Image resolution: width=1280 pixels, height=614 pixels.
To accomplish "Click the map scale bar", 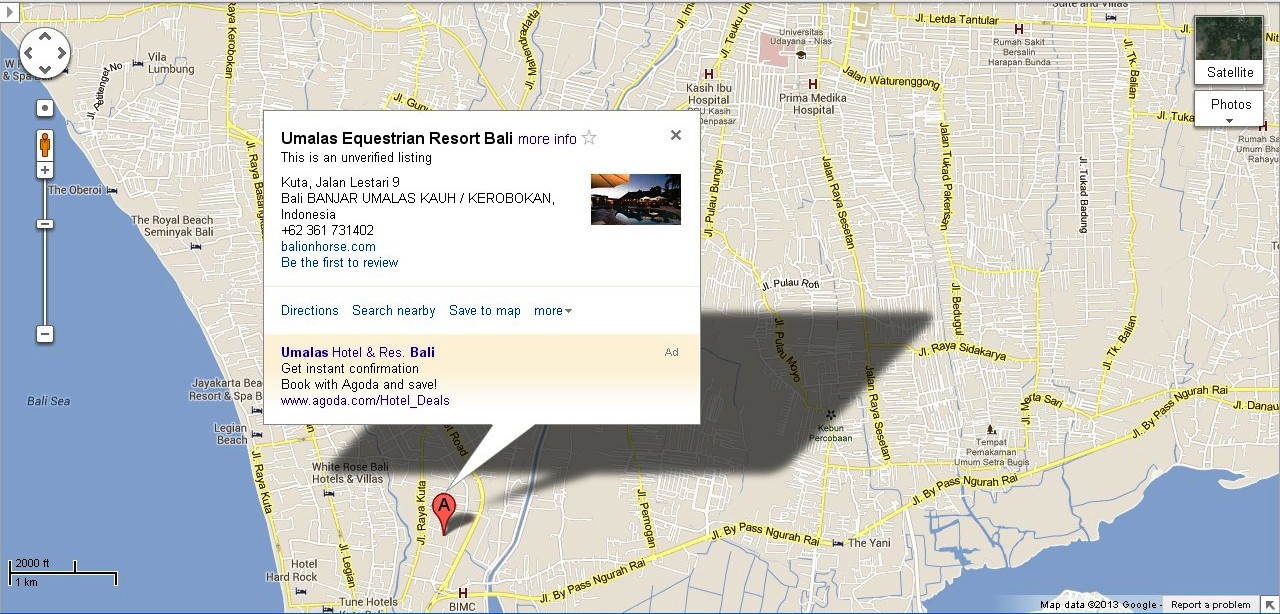I will pos(63,573).
